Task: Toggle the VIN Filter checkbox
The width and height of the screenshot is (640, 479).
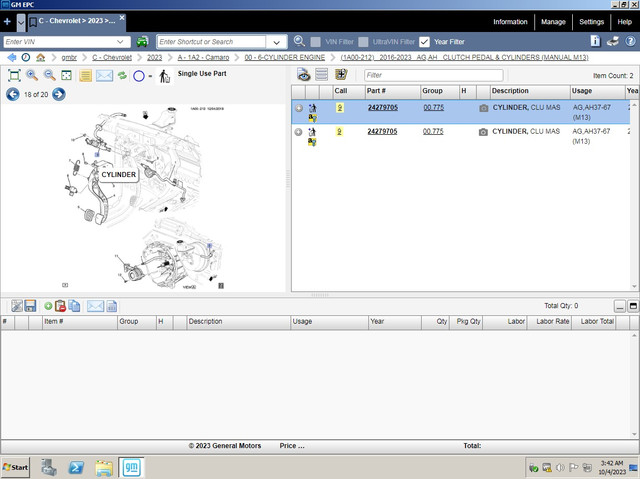Action: pyautogui.click(x=316, y=42)
